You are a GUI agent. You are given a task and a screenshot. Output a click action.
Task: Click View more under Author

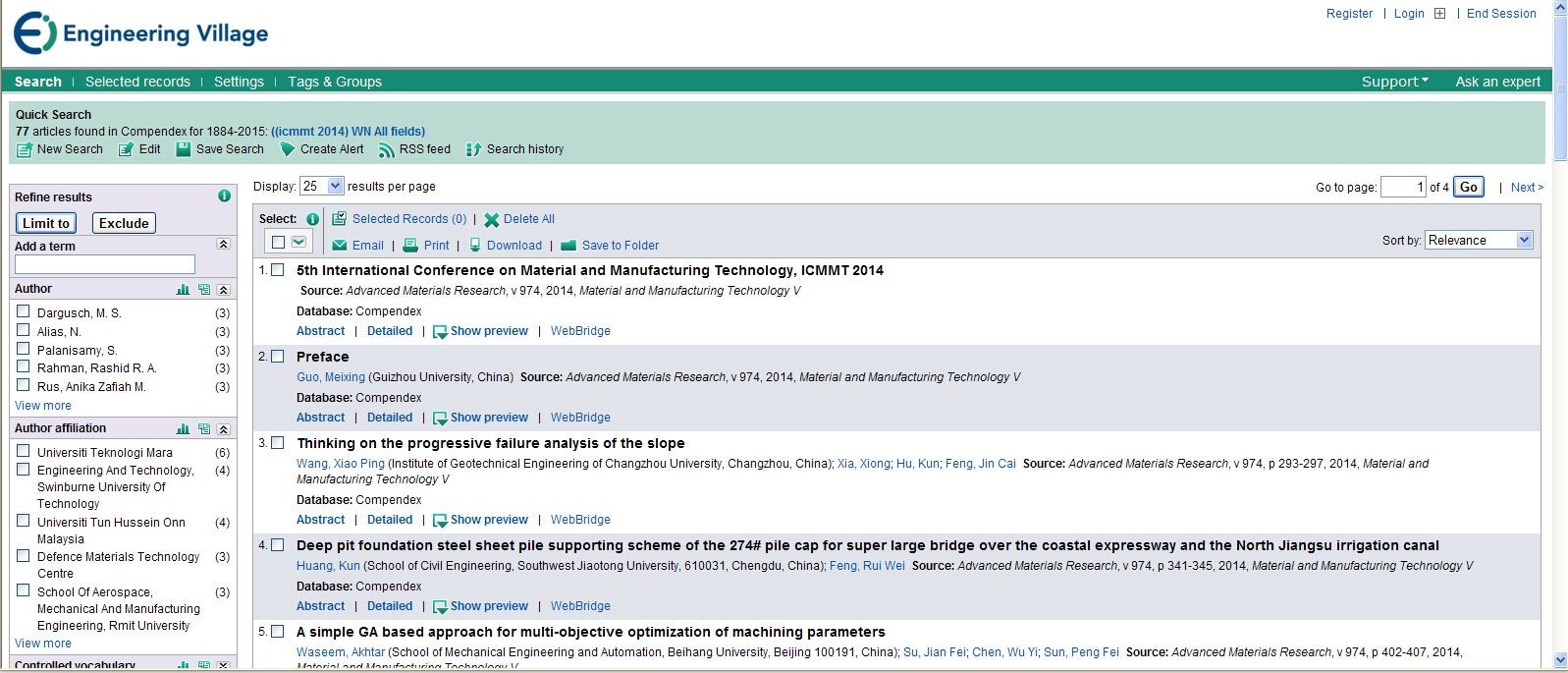click(x=43, y=406)
